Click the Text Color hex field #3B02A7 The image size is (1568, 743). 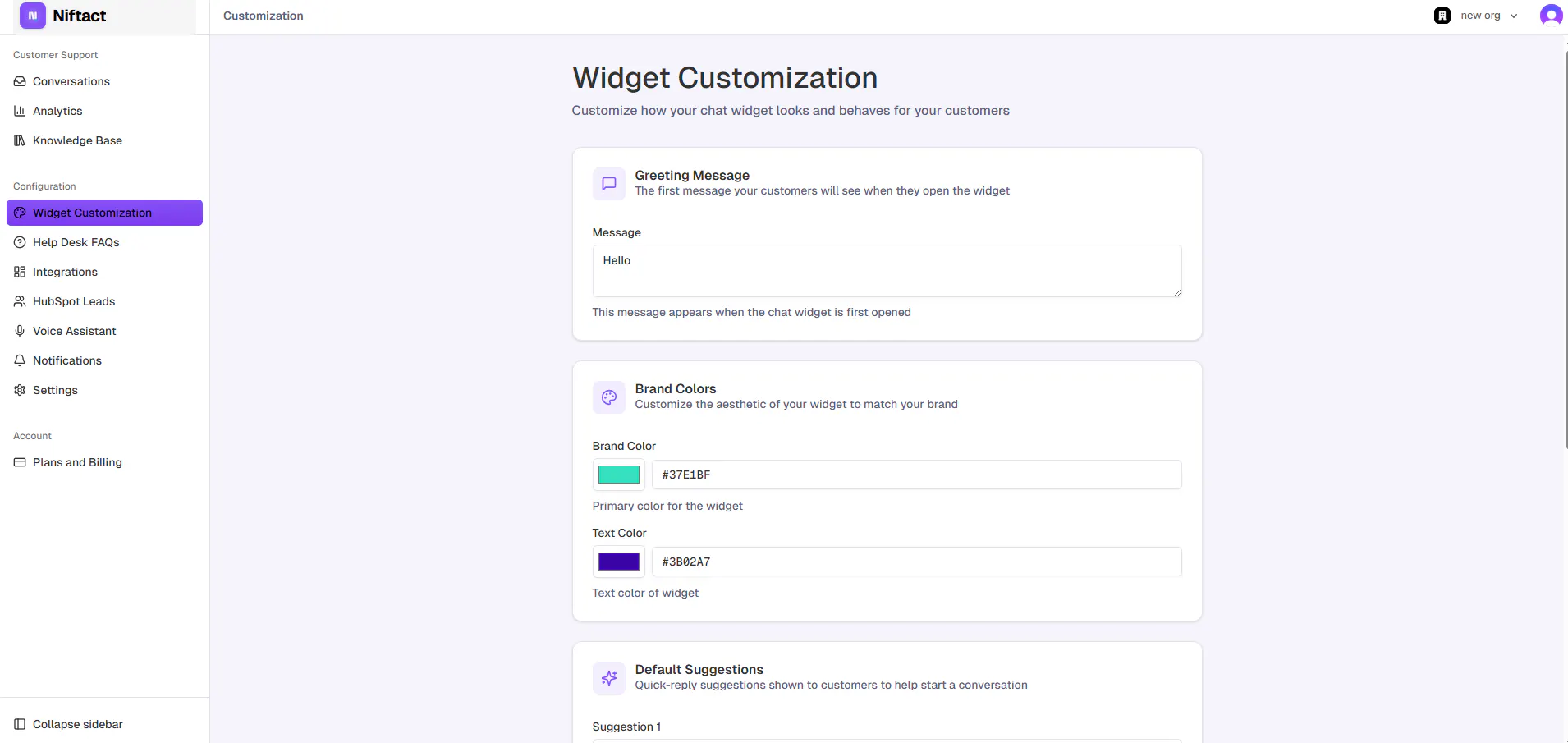(917, 562)
